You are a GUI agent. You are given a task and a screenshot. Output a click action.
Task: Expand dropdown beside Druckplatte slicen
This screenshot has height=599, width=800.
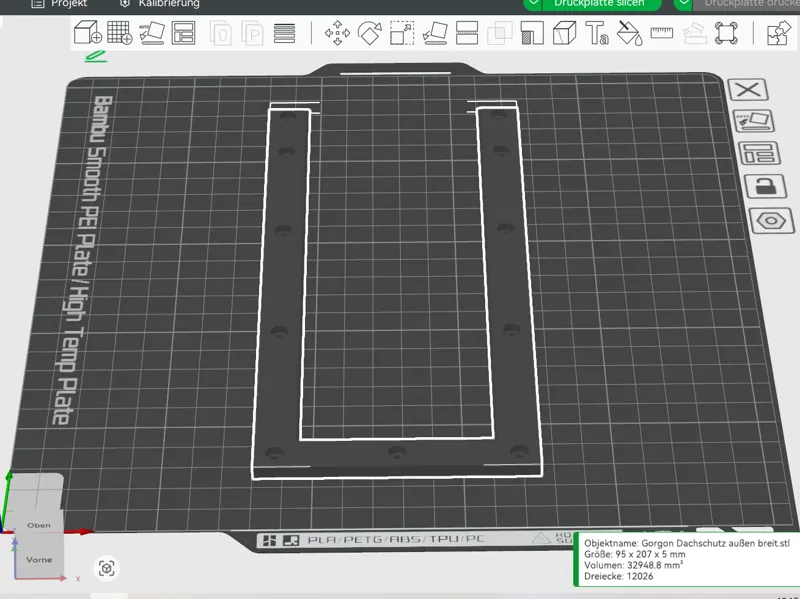533,4
